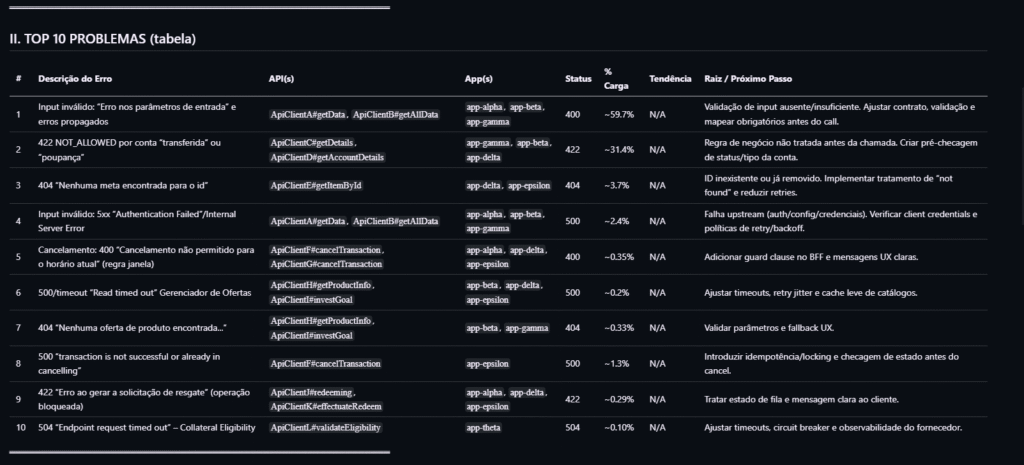Image resolution: width=1024 pixels, height=465 pixels.
Task: Click the ApiClientJ#redeeming code chip
Action: click(311, 393)
